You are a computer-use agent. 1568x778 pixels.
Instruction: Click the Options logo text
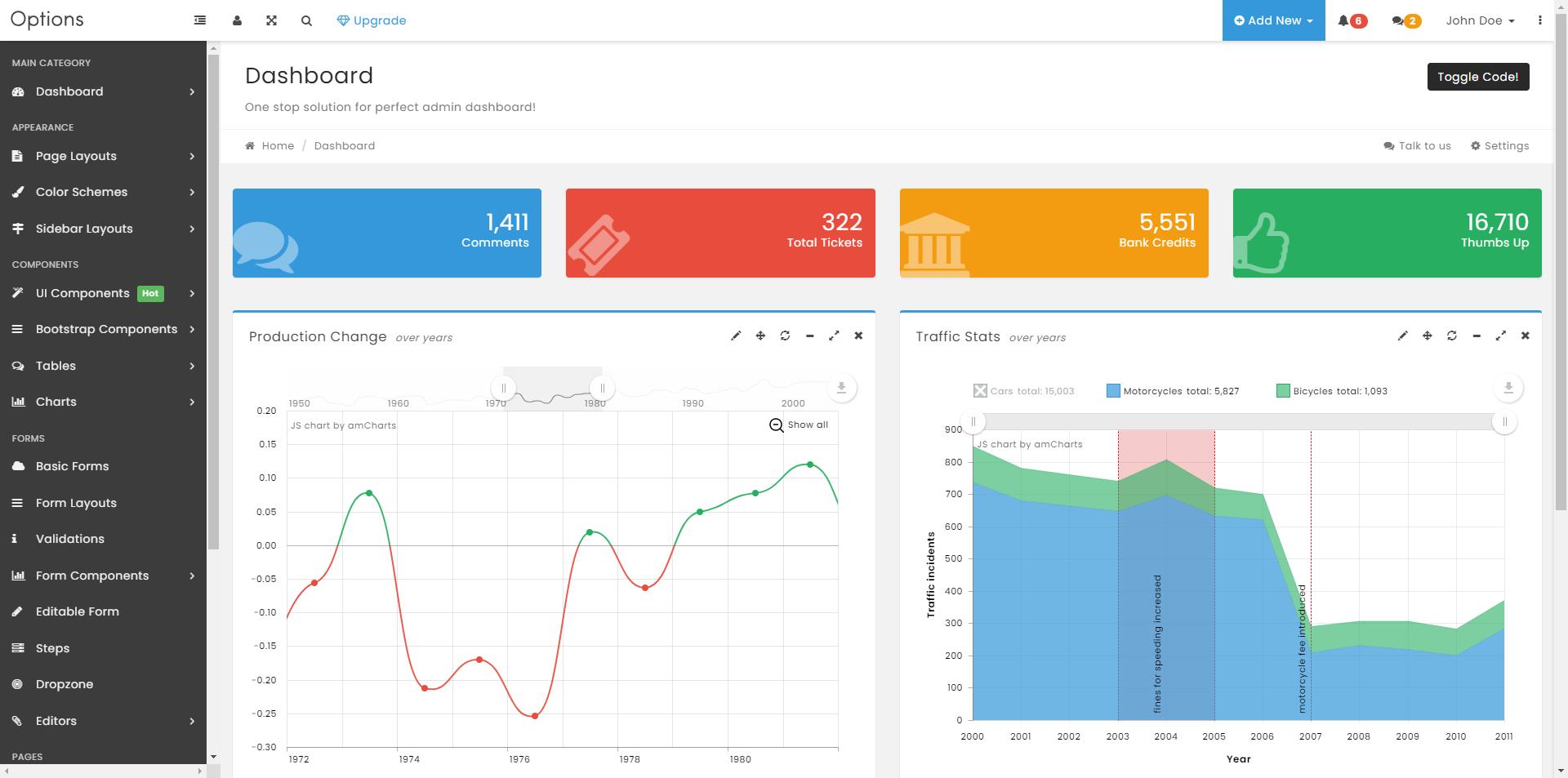tap(47, 20)
